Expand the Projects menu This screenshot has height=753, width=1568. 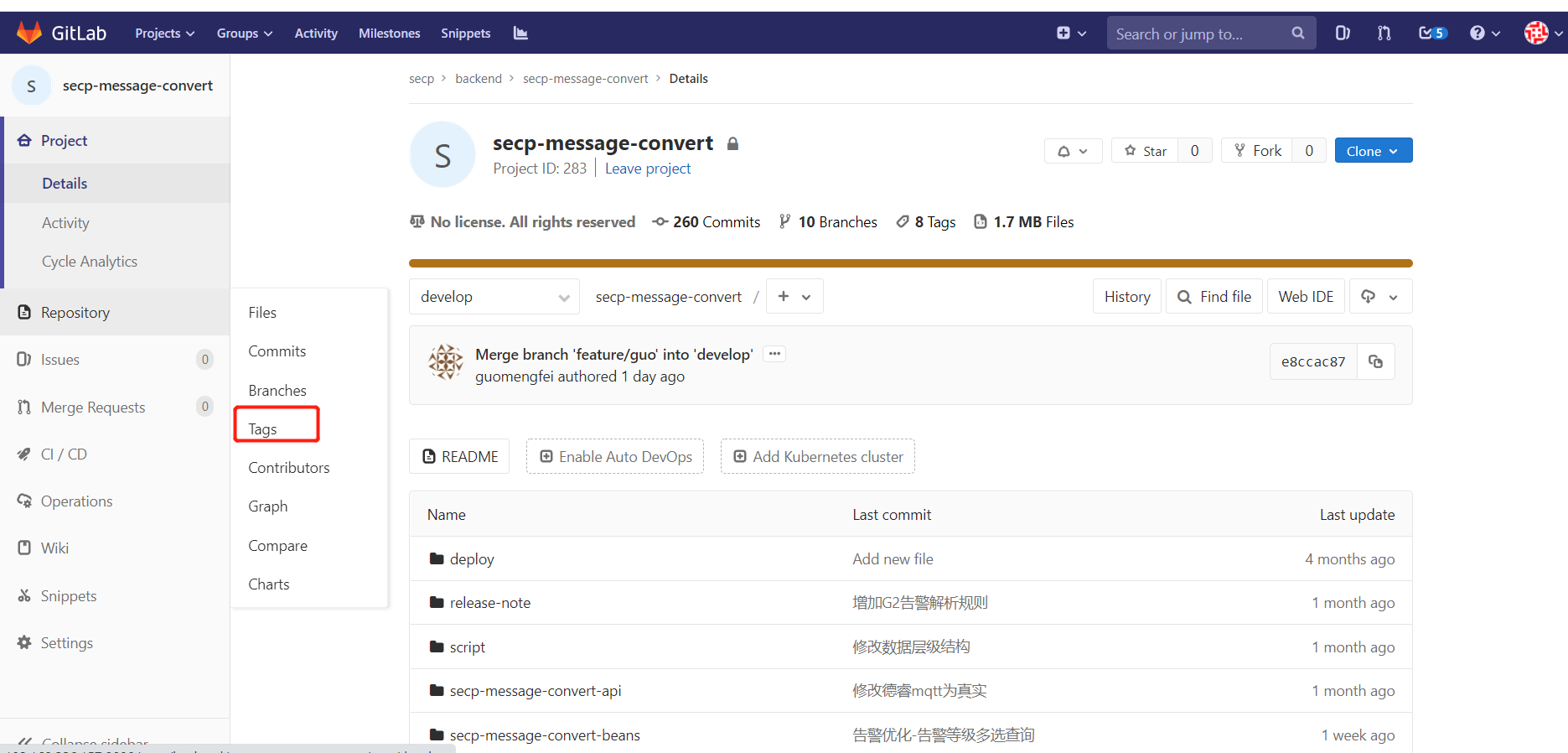tap(164, 33)
